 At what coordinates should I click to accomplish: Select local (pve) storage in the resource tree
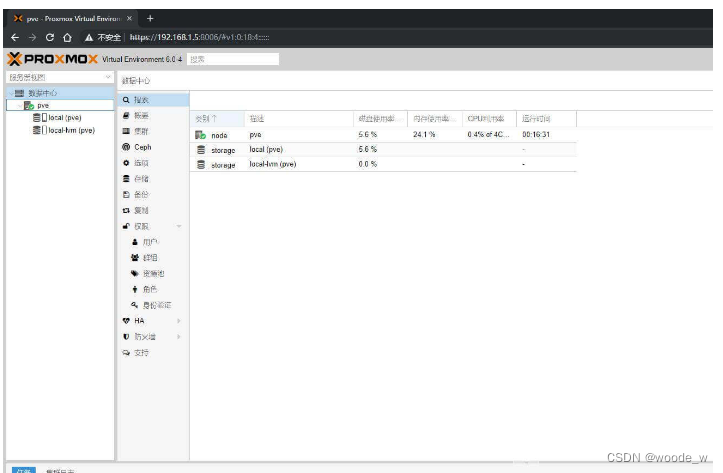click(60, 118)
